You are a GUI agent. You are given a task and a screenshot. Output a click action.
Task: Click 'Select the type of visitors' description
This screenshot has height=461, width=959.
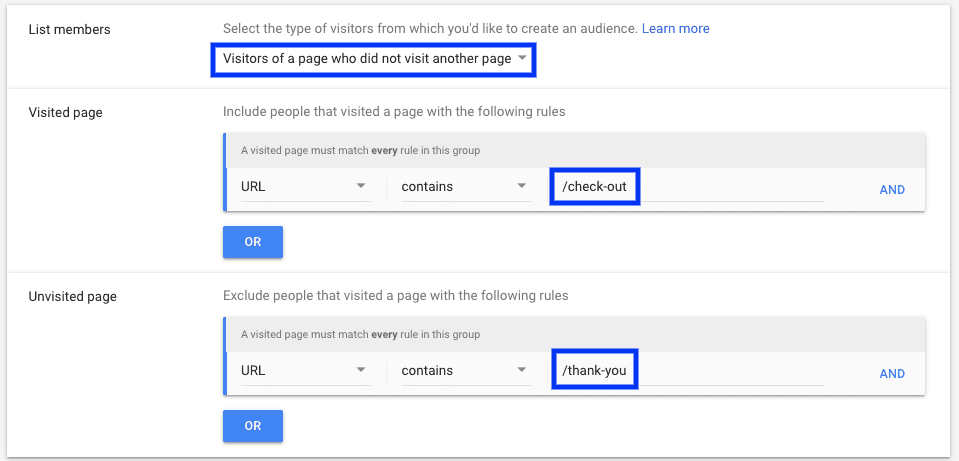tap(429, 29)
